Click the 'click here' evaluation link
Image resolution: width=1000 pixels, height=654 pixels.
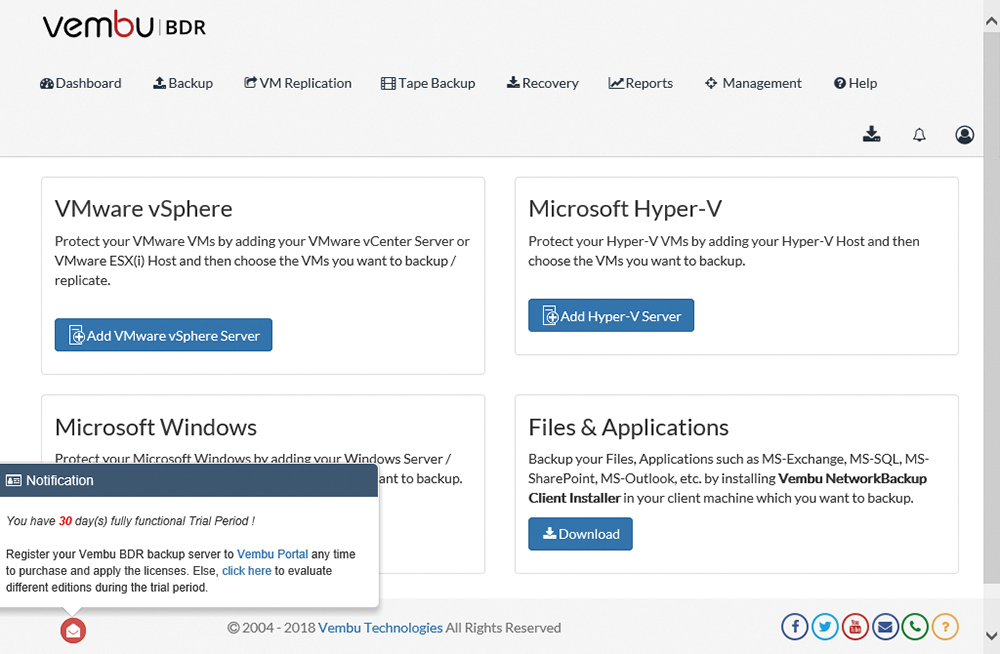[x=247, y=570]
